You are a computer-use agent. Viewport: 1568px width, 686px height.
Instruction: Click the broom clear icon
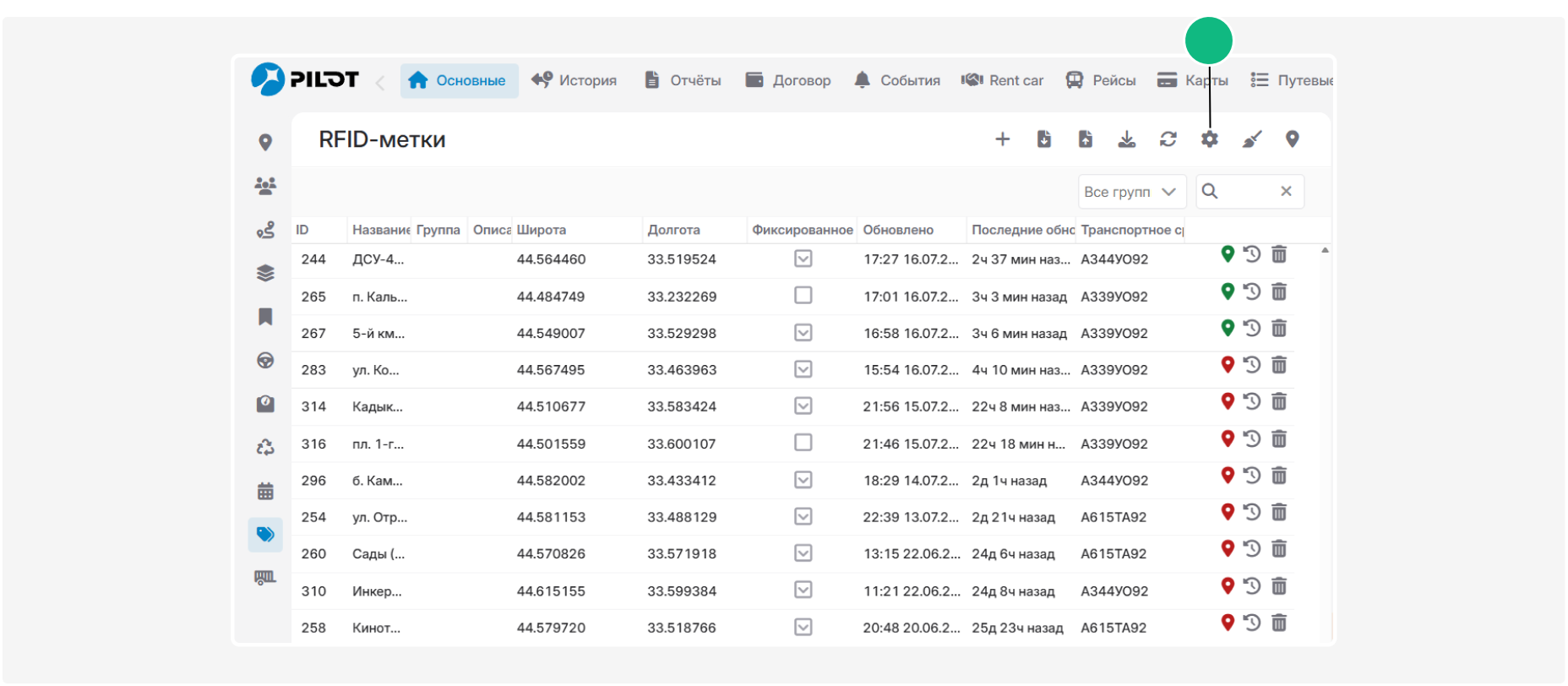1252,139
